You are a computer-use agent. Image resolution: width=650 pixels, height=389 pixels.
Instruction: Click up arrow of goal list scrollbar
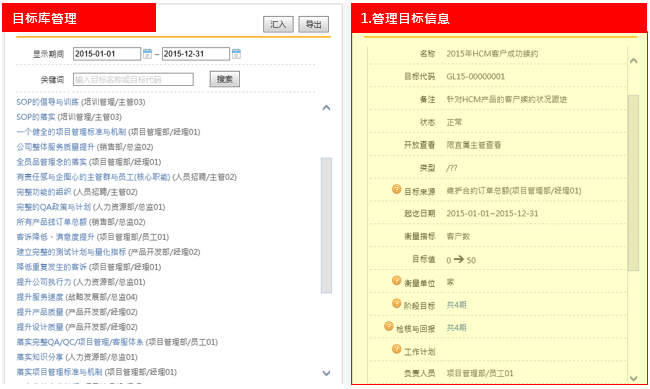(x=326, y=108)
